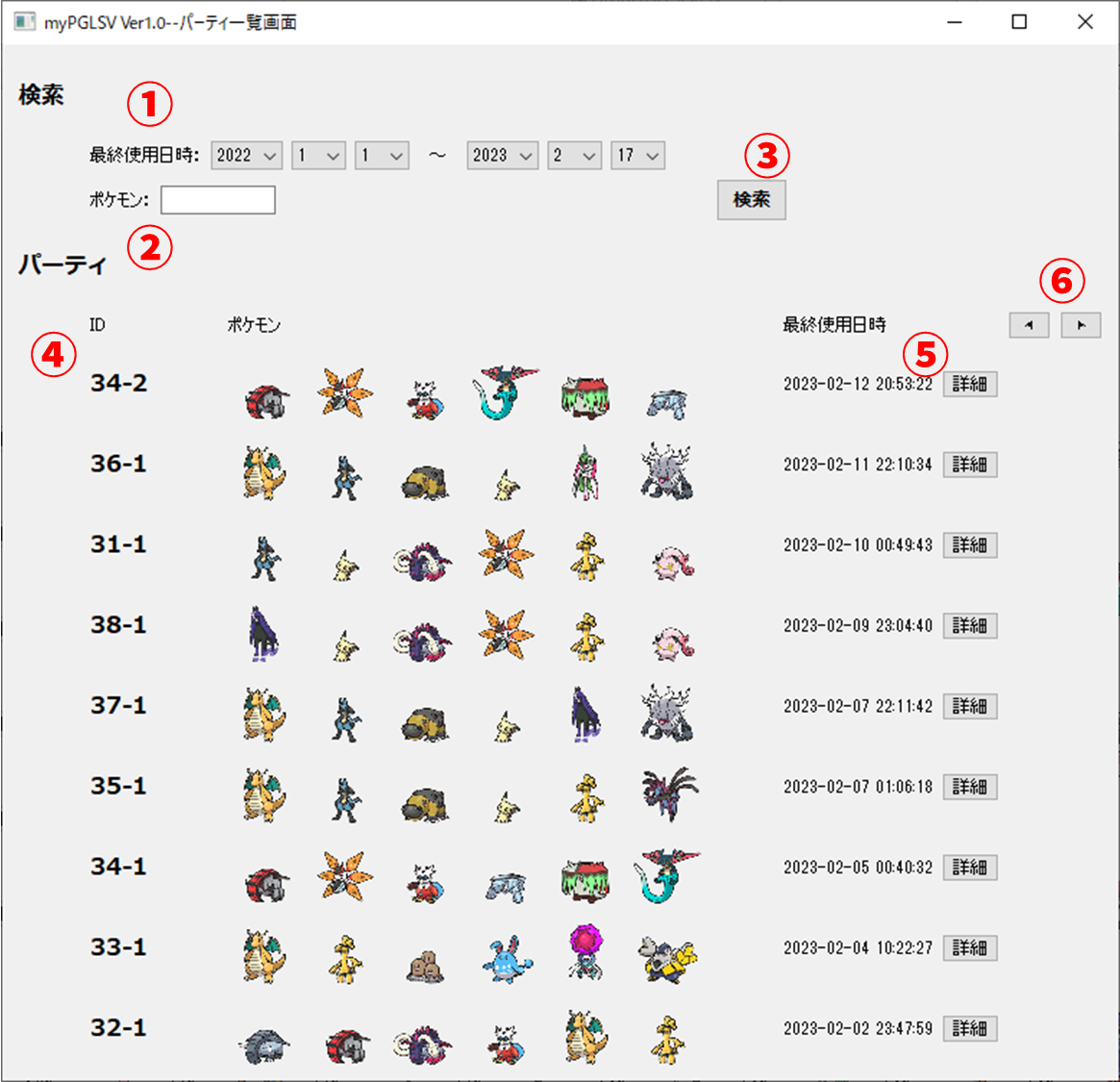
Task: Open the end month dropdown showing 2
Action: 574,155
